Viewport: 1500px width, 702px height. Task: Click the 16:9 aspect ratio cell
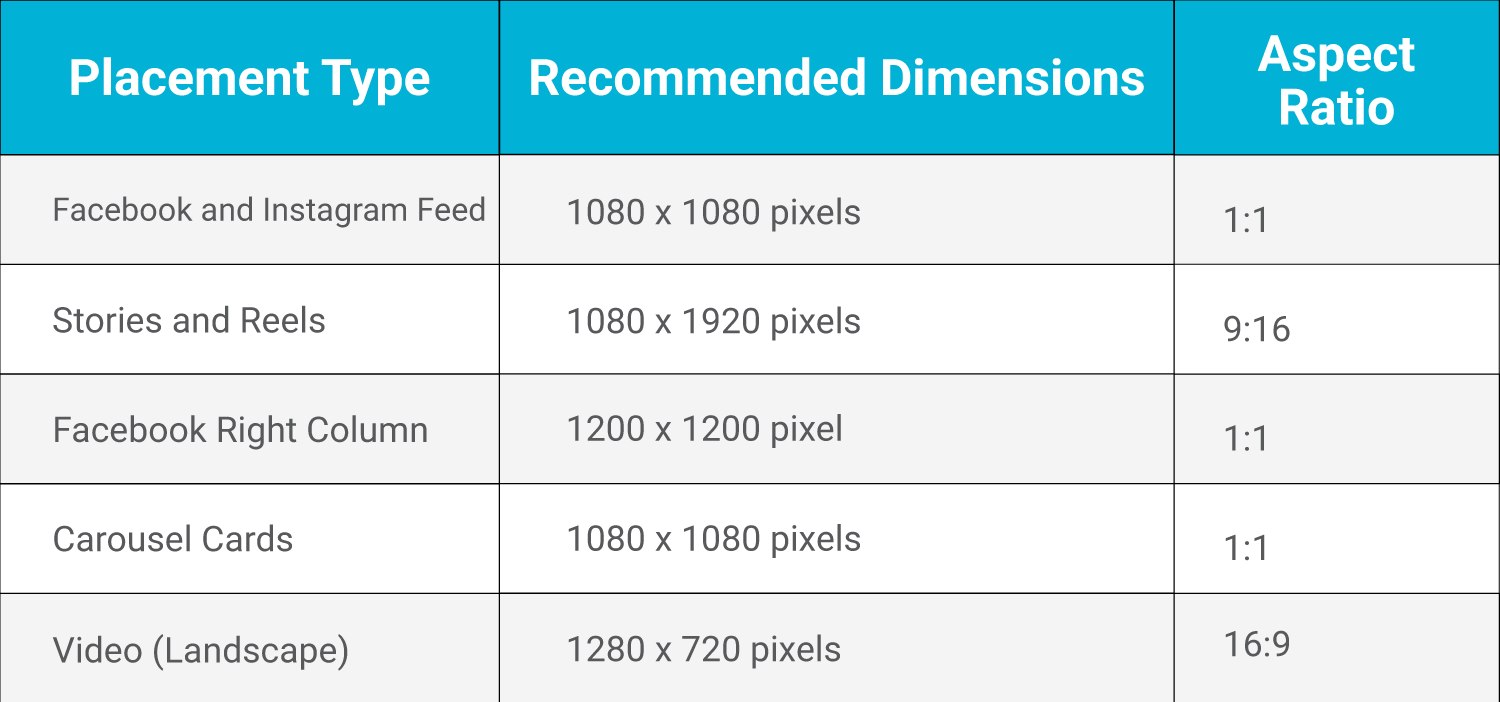[x=1256, y=644]
